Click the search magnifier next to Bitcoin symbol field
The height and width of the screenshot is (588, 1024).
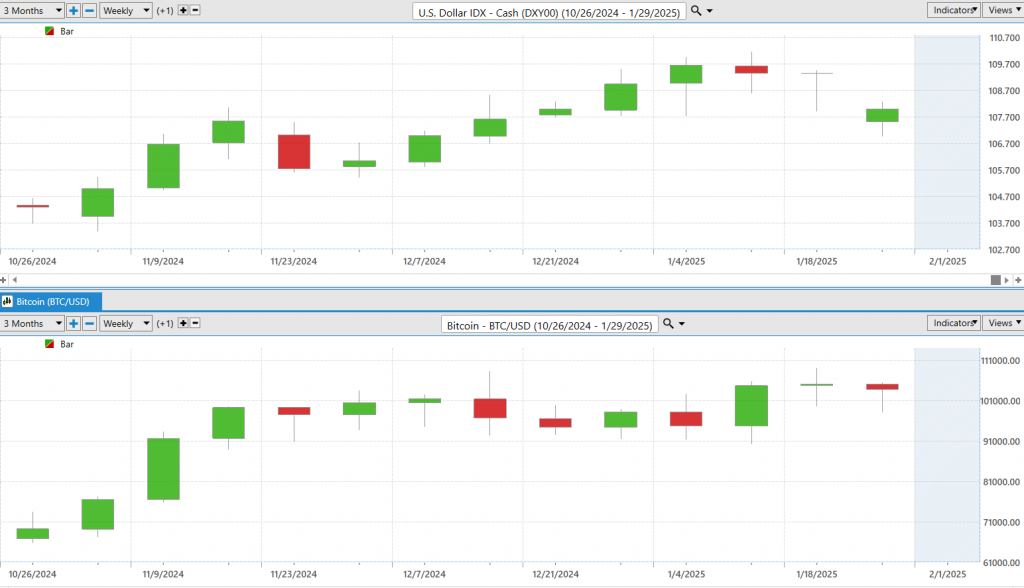tap(669, 324)
